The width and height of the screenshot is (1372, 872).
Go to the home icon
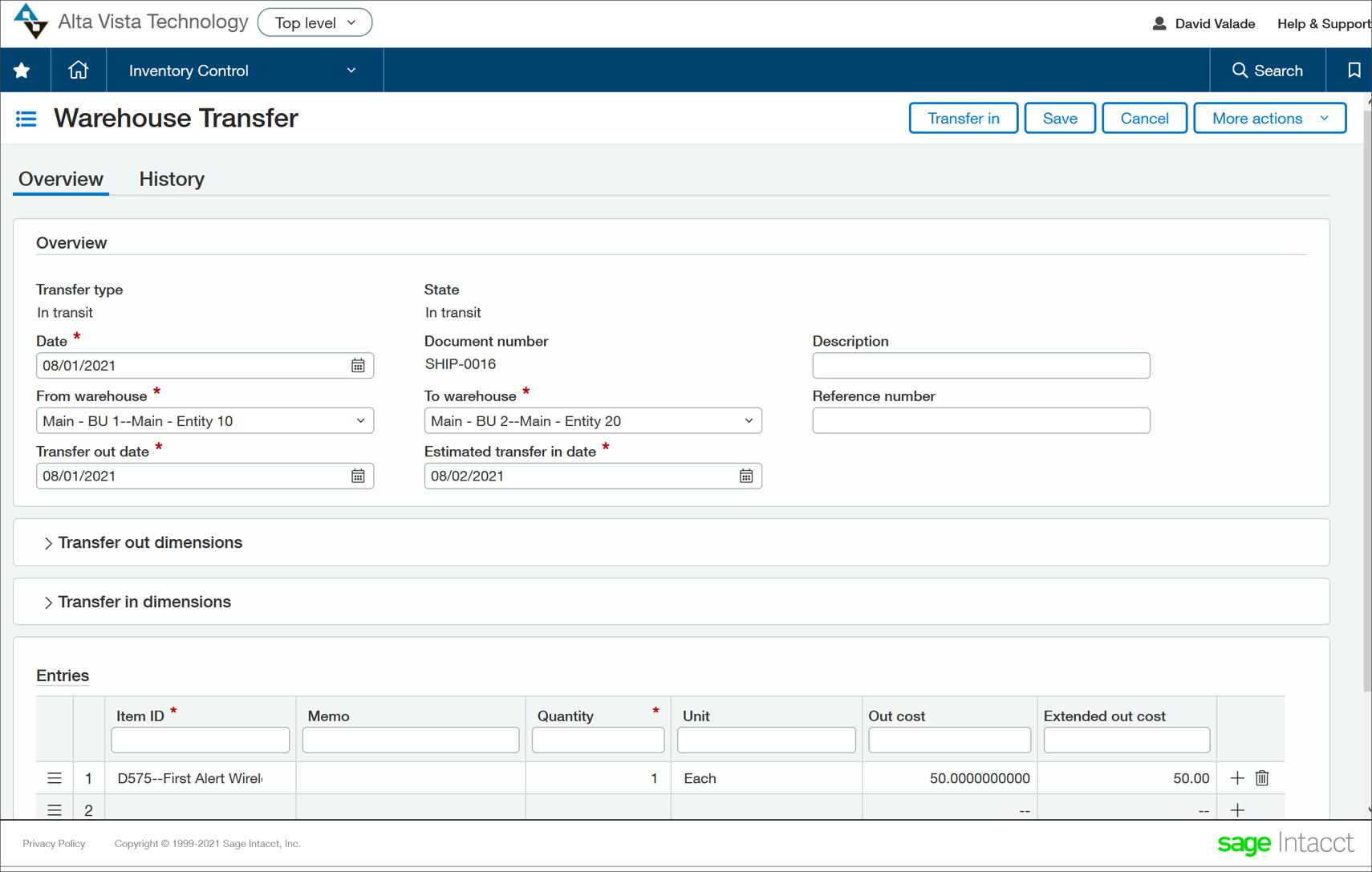pos(78,71)
